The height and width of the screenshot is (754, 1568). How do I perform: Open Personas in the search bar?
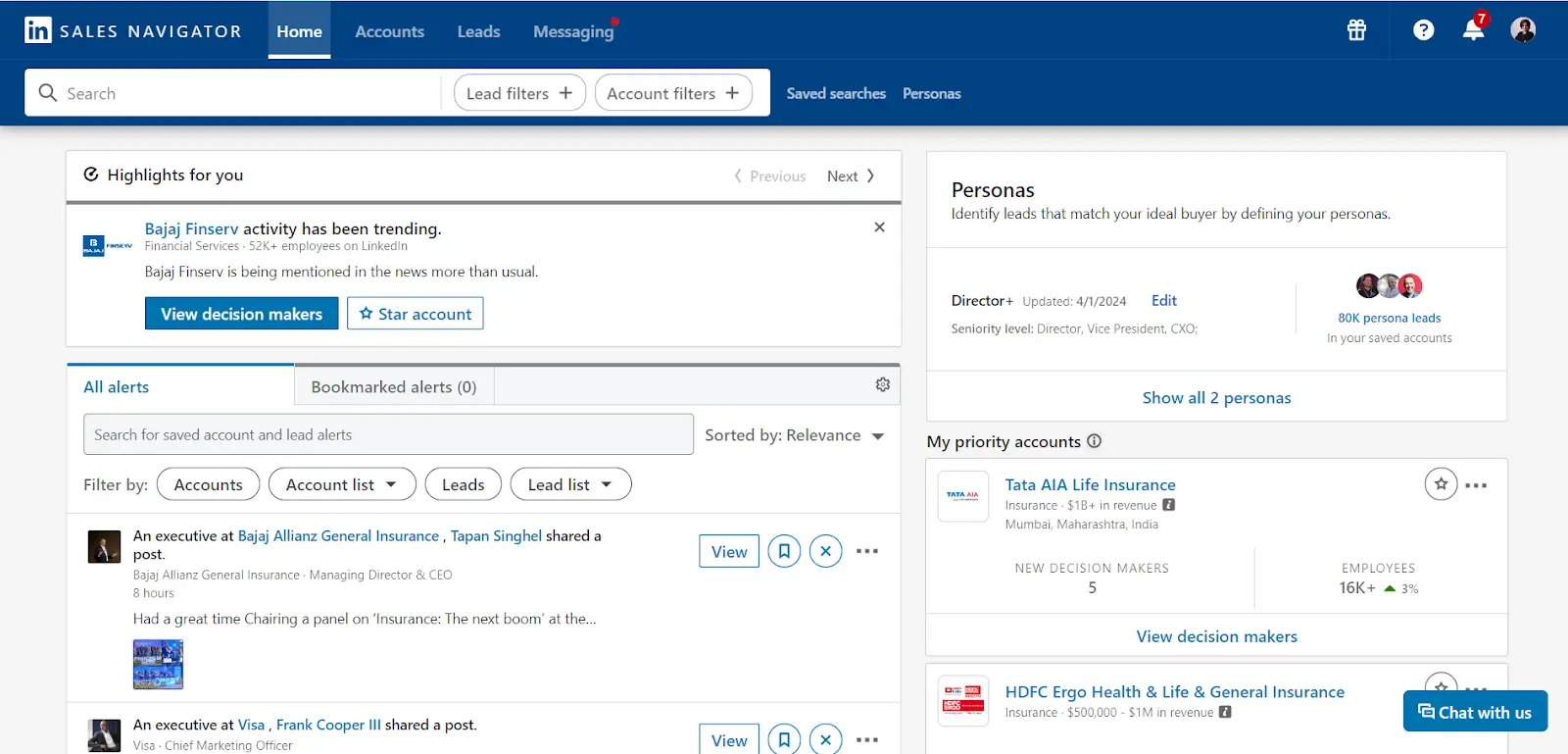point(931,93)
